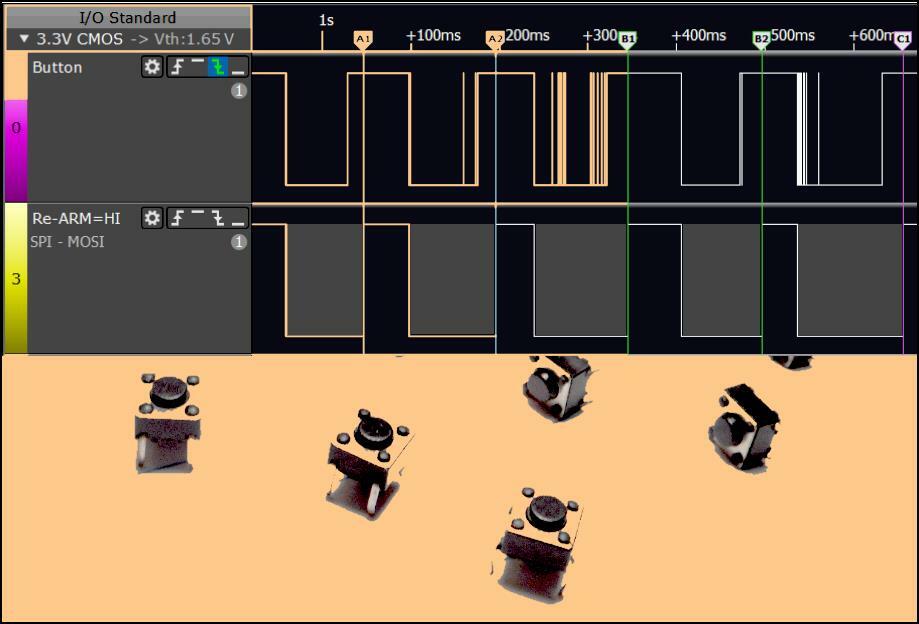Select the green B2 timeline marker

pos(761,39)
